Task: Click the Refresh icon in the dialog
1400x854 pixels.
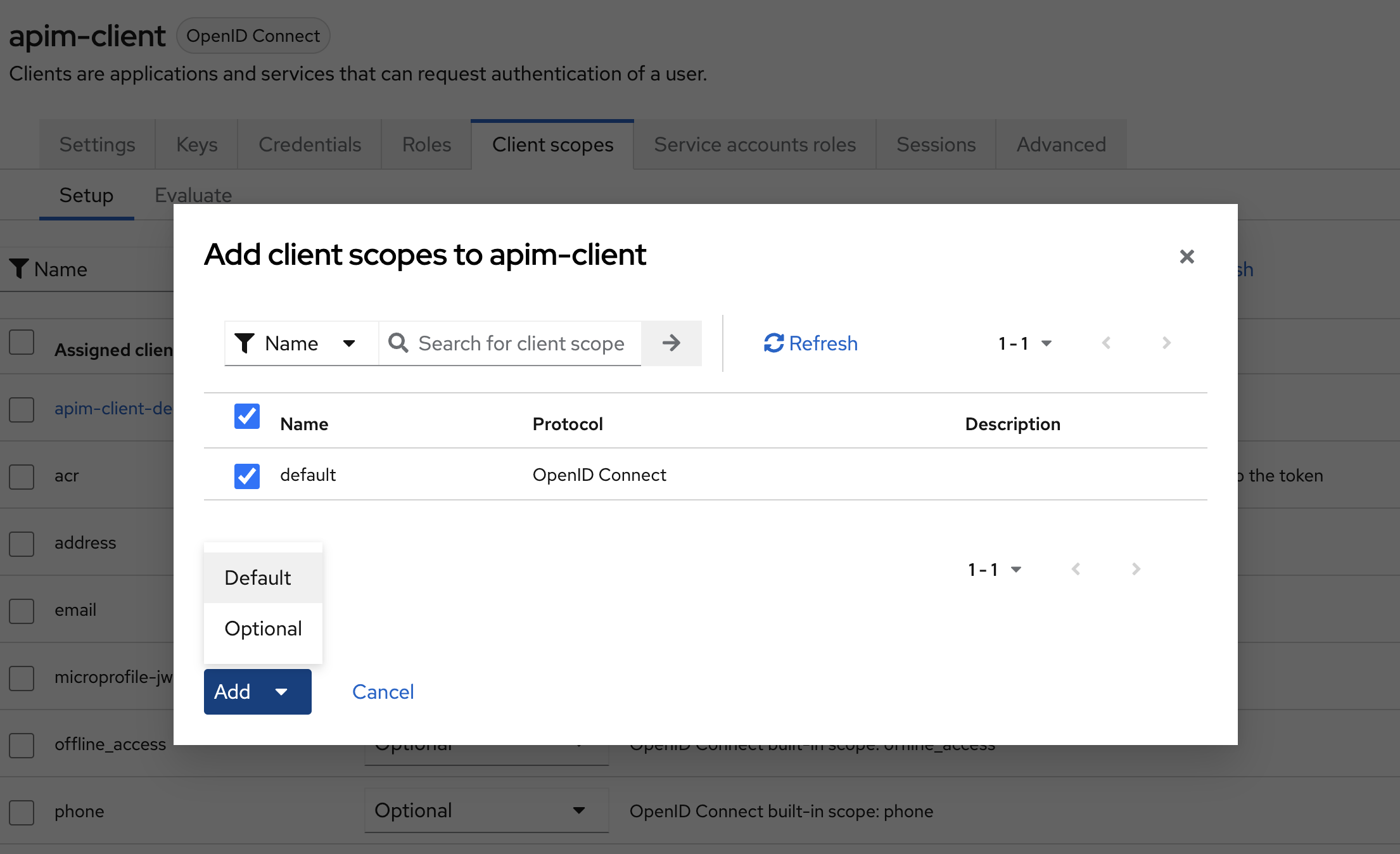Action: 773,343
